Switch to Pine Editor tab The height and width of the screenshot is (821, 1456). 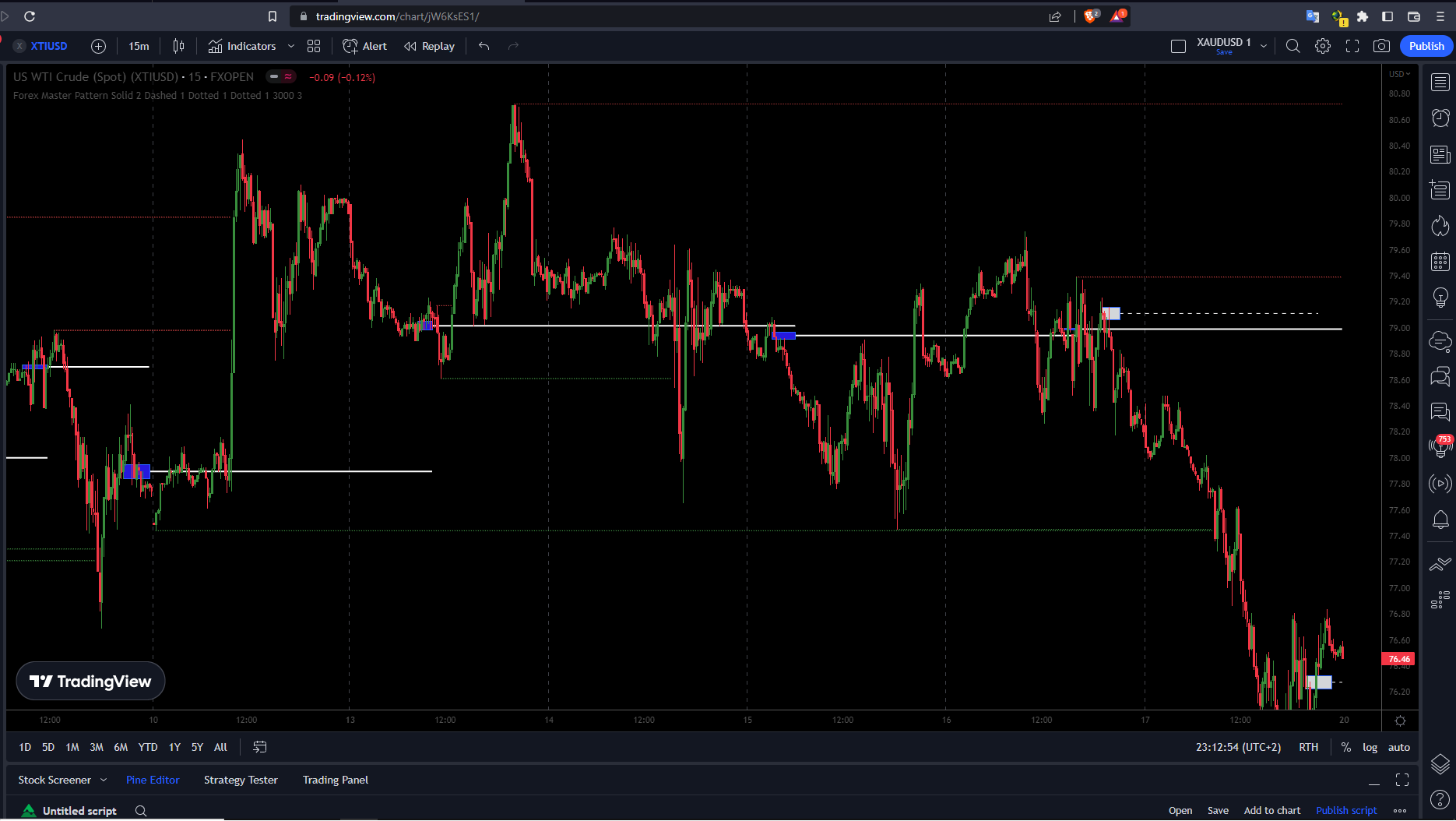[153, 780]
